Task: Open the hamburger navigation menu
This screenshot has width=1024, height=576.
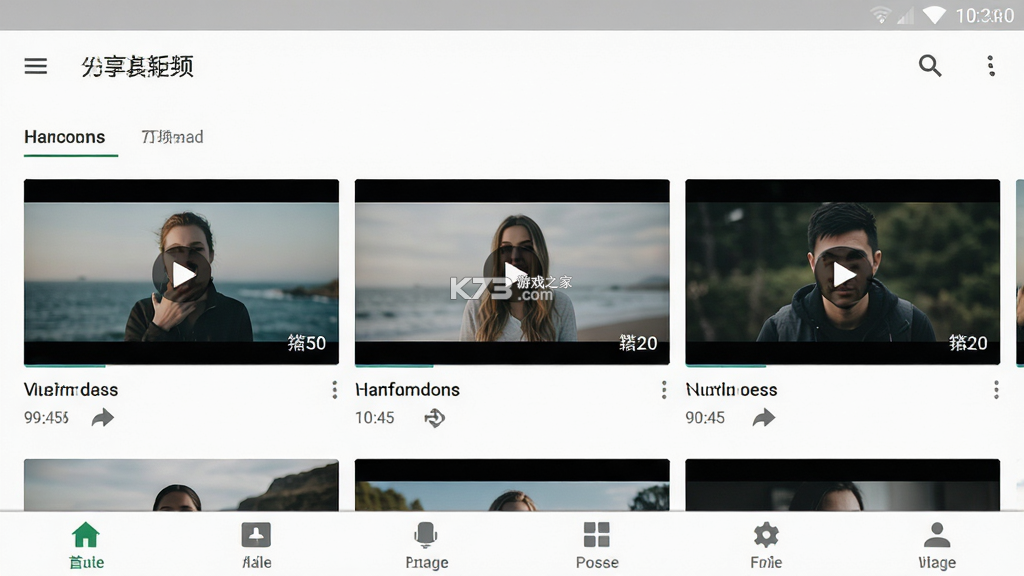Action: 36,66
